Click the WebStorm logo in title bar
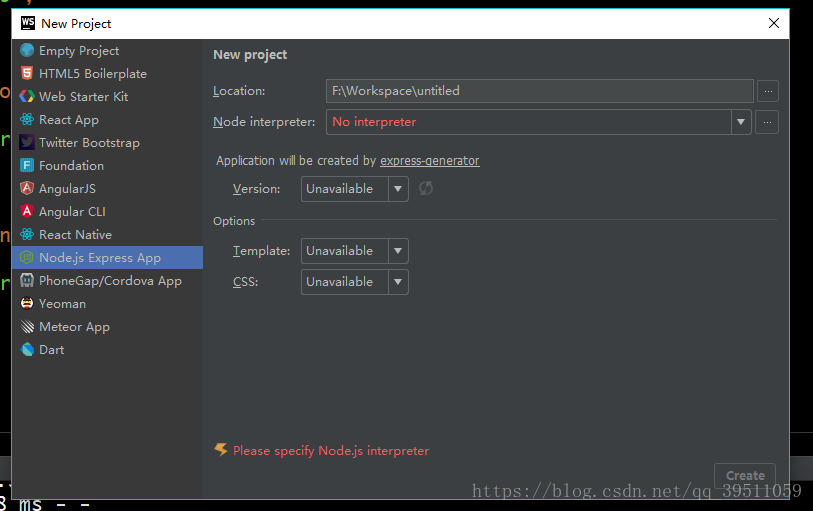The height and width of the screenshot is (511, 813). (28, 23)
